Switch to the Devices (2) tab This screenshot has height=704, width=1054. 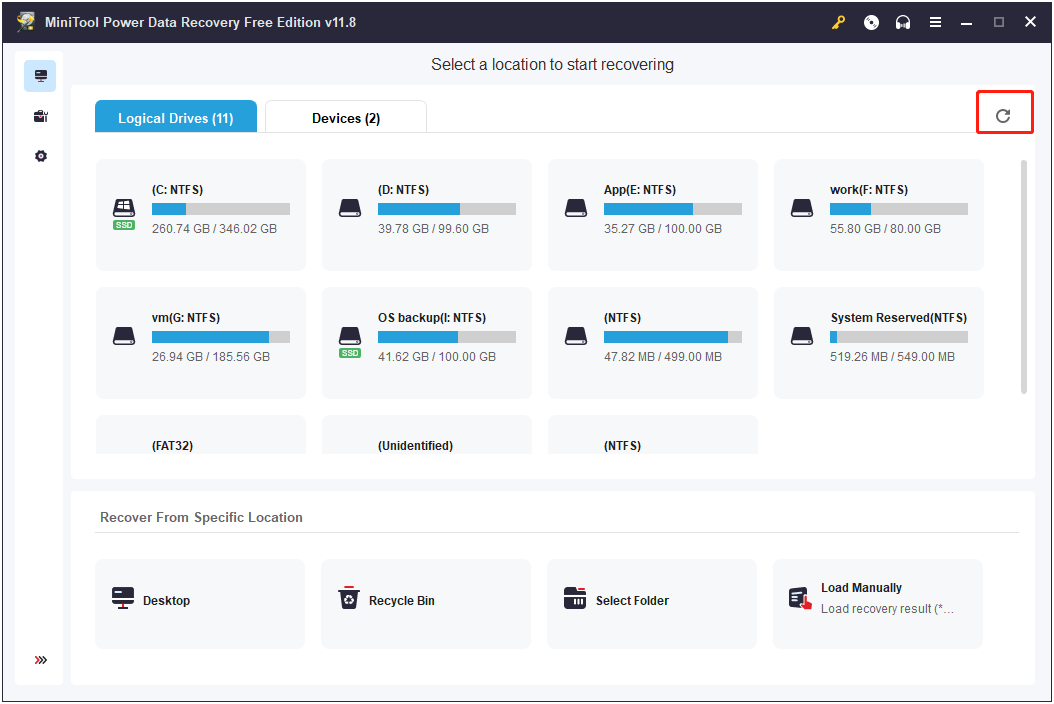click(x=346, y=117)
